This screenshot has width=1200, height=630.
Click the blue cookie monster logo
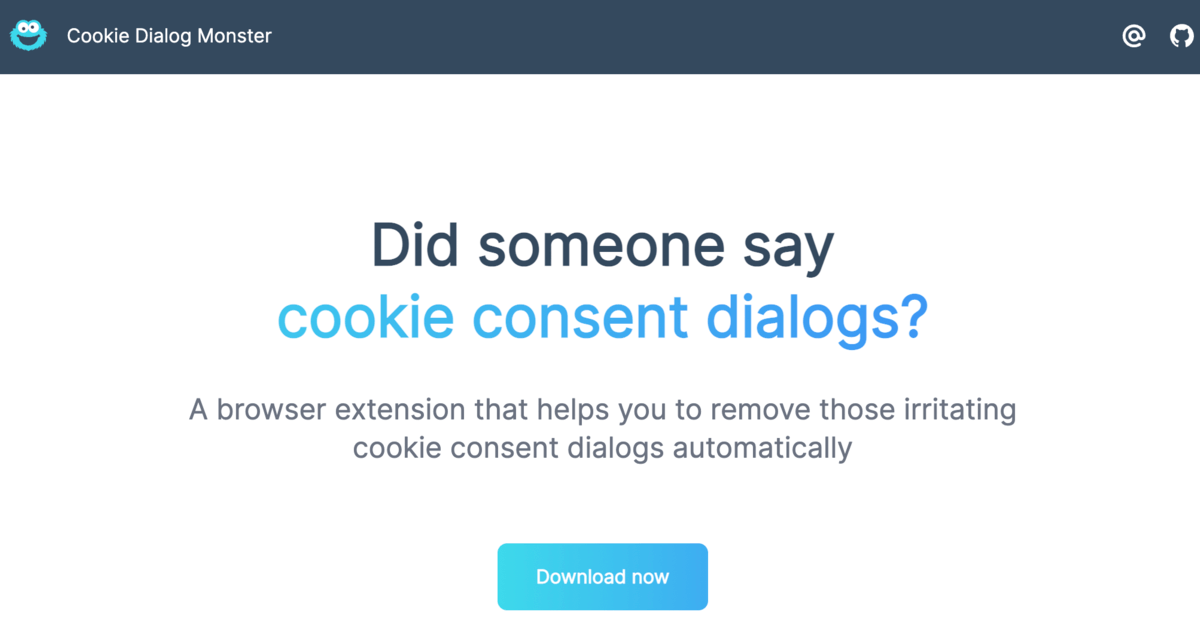[x=28, y=36]
